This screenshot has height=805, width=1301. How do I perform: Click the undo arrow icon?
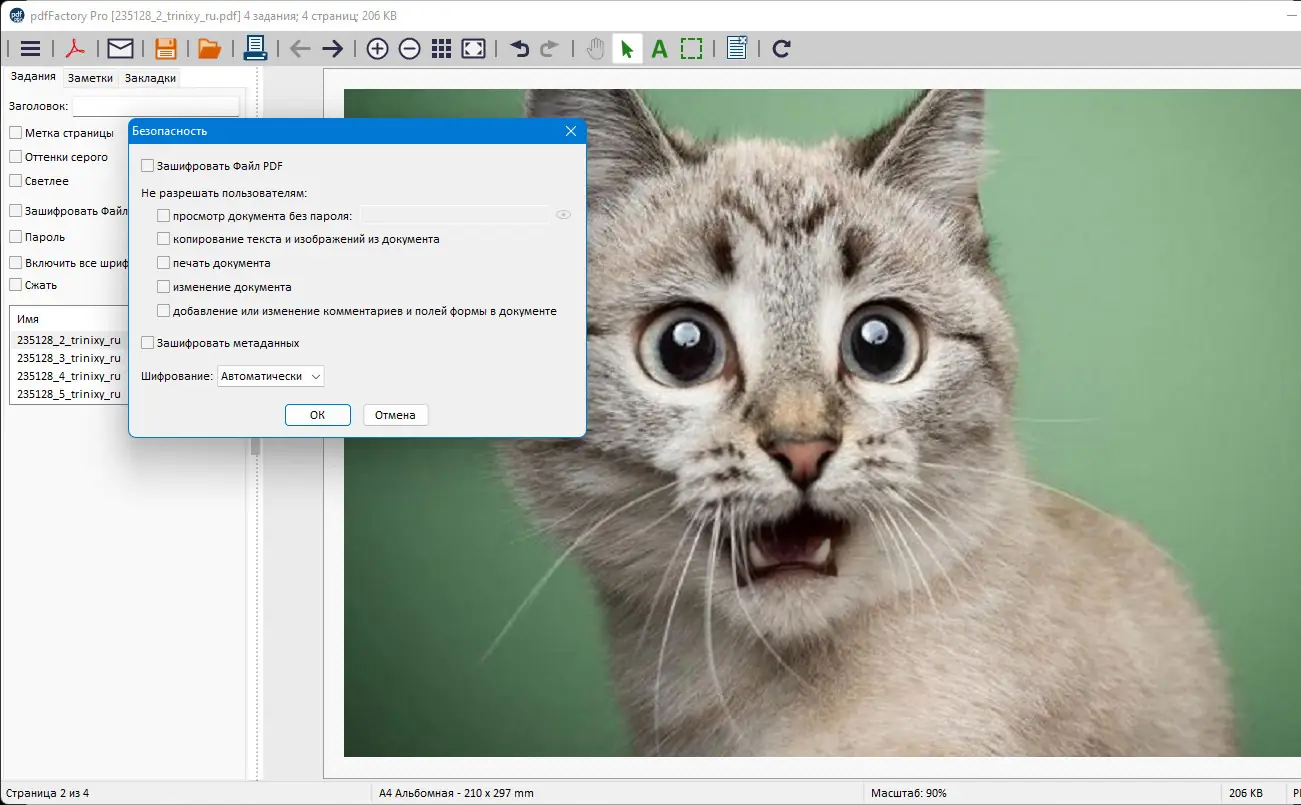click(520, 48)
